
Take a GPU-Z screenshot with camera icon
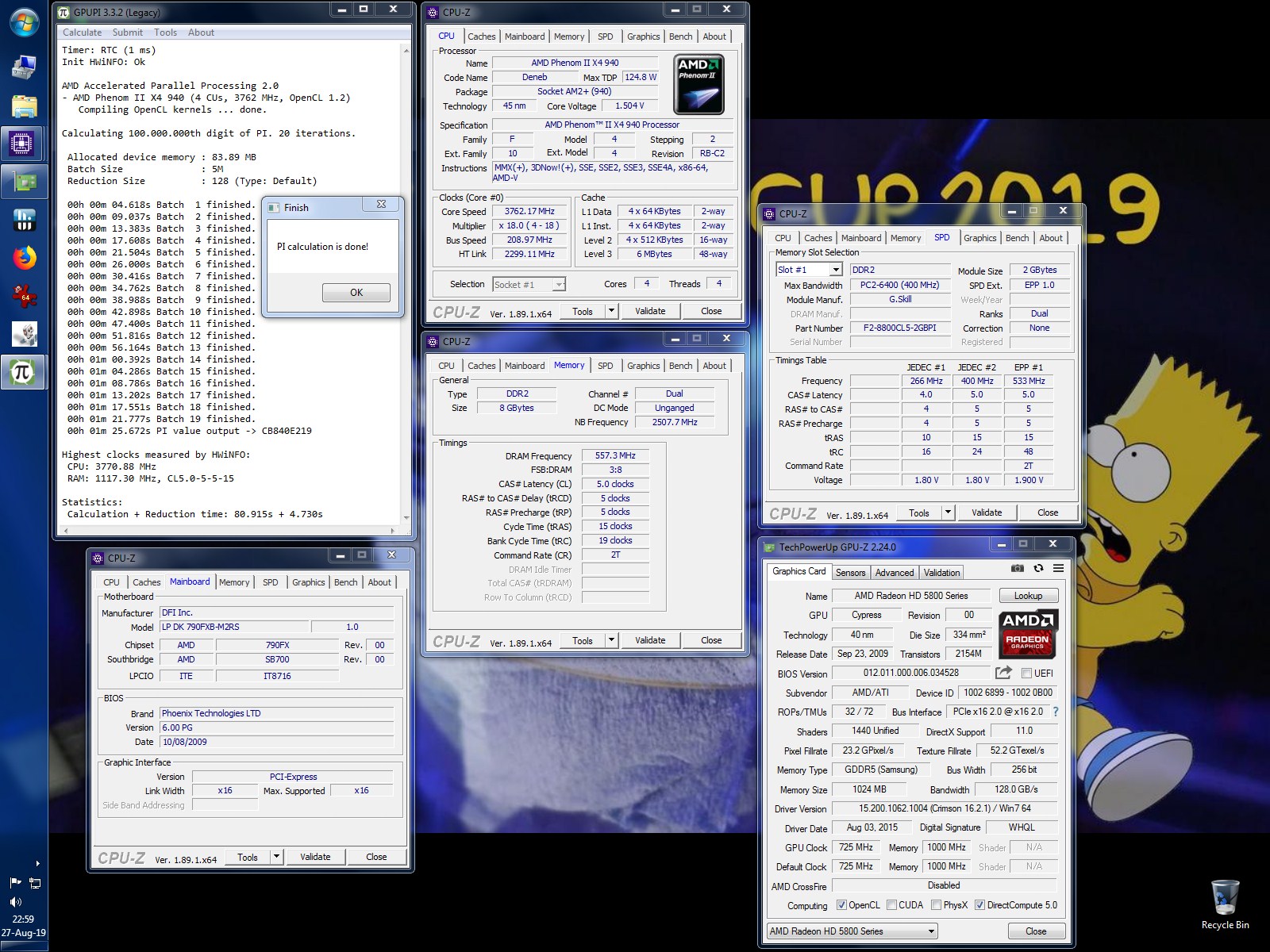[1018, 568]
